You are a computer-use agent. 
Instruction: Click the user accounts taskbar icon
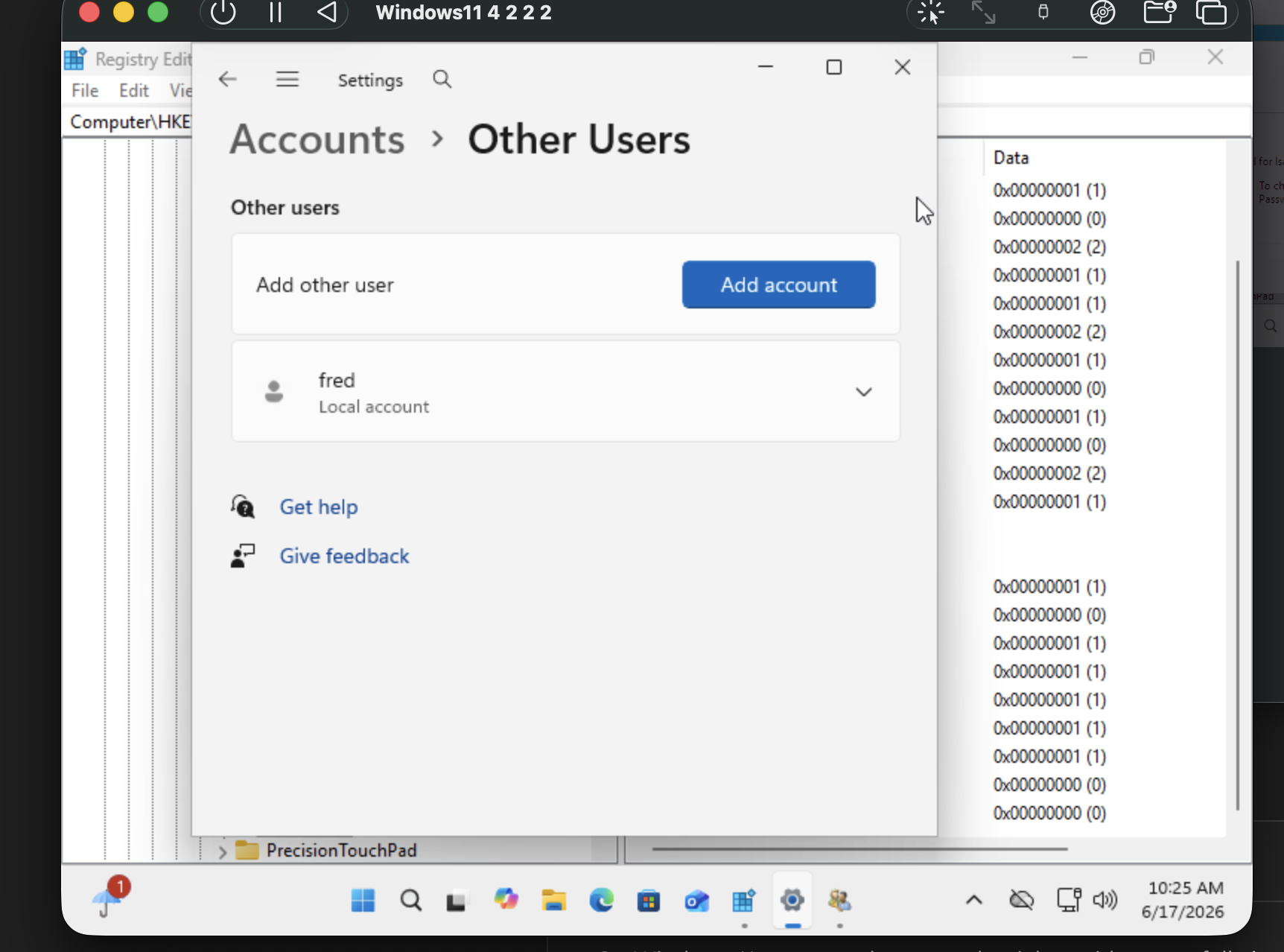click(x=839, y=901)
